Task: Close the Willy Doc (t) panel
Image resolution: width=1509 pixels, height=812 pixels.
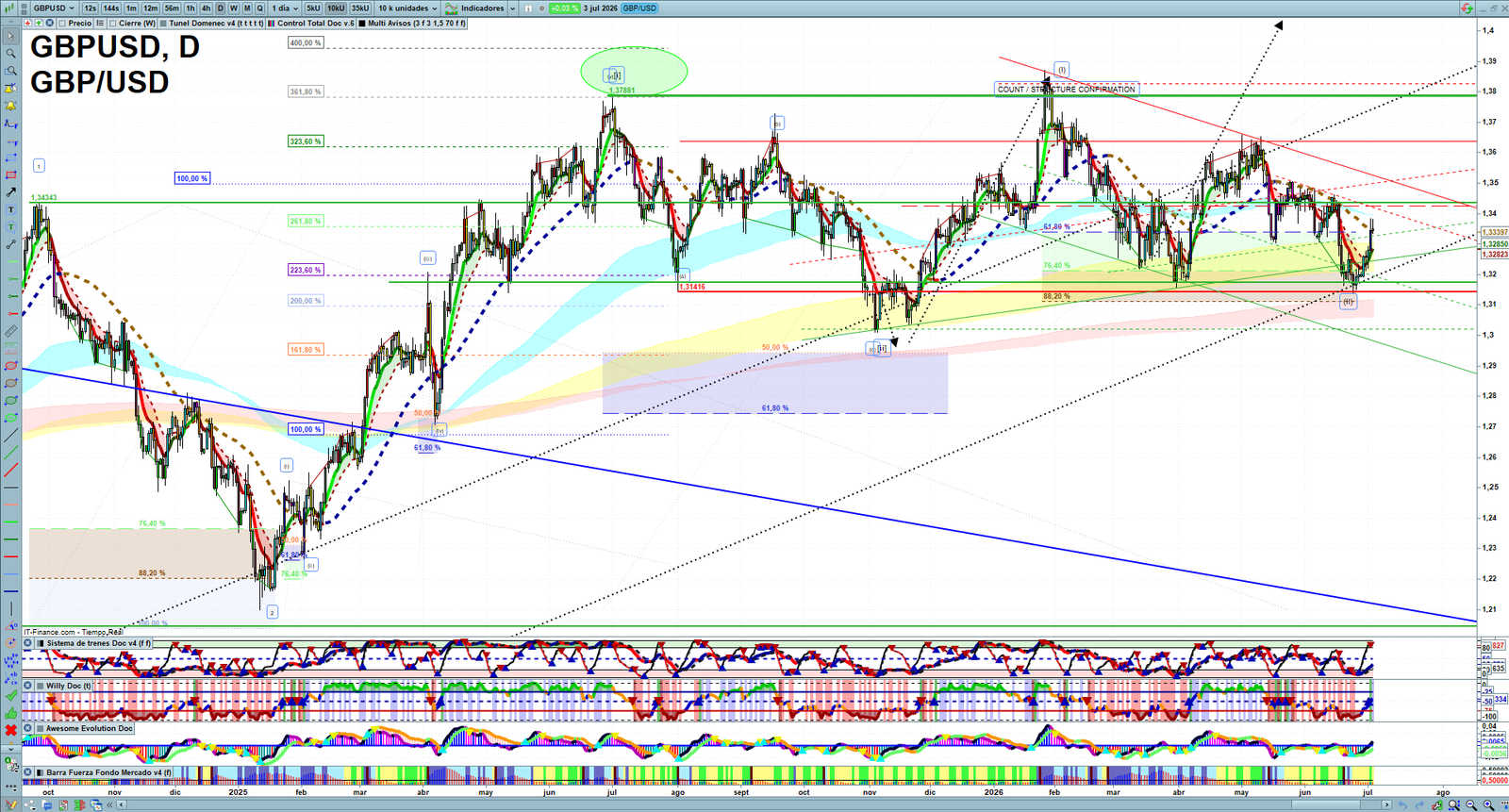Action: tap(27, 686)
